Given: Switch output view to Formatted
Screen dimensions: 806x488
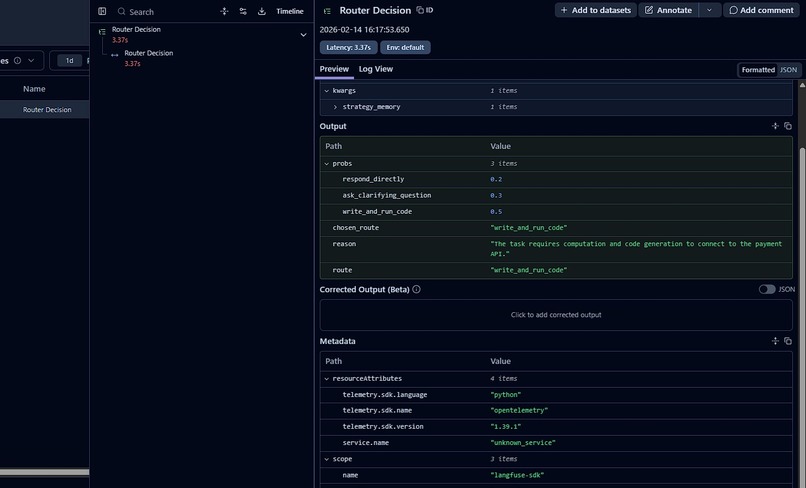Looking at the screenshot, I should [x=758, y=70].
